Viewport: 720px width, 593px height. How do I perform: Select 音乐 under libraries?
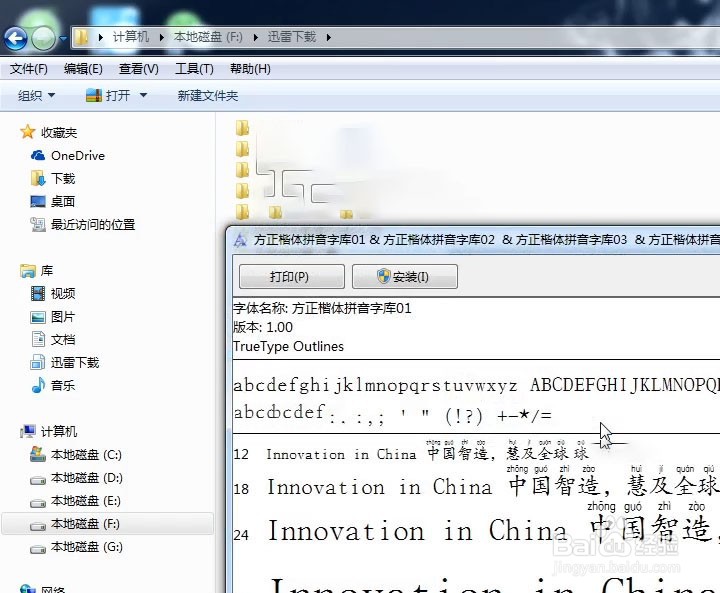(x=62, y=385)
